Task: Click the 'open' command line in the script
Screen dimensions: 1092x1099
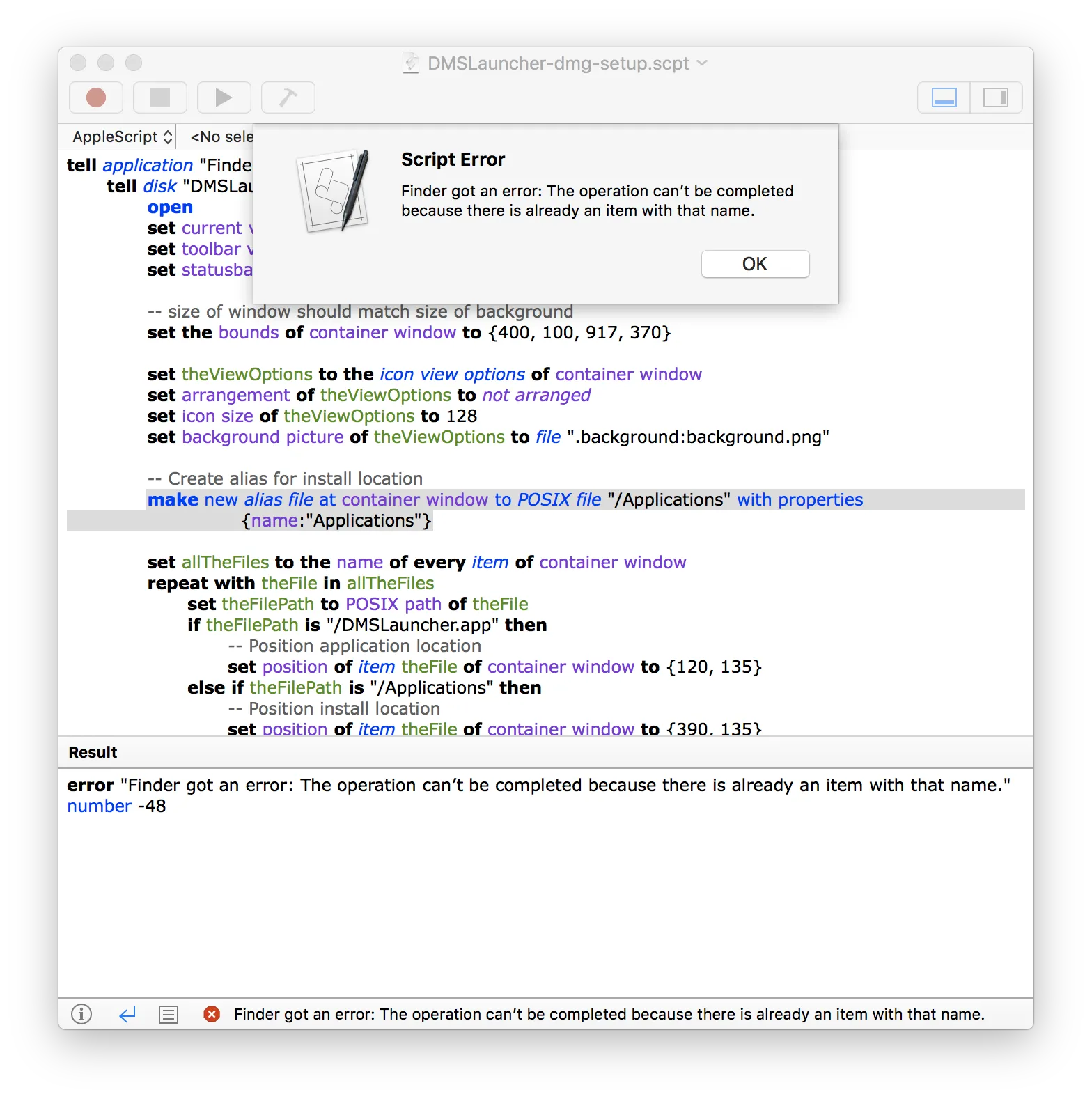Action: pos(170,208)
